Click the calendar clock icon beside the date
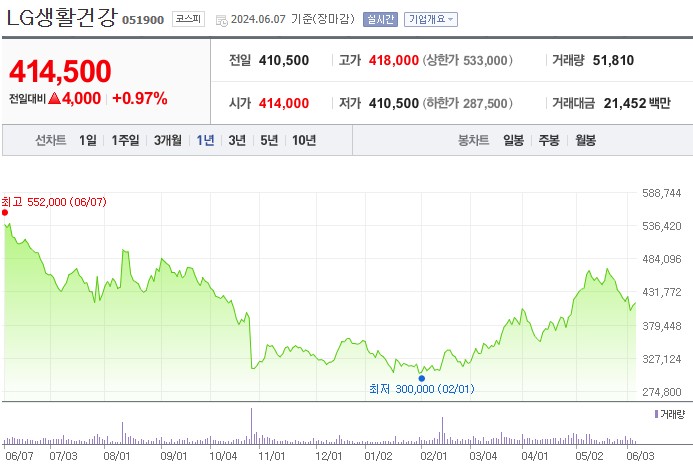Viewport: 693px width, 466px height. 221,20
